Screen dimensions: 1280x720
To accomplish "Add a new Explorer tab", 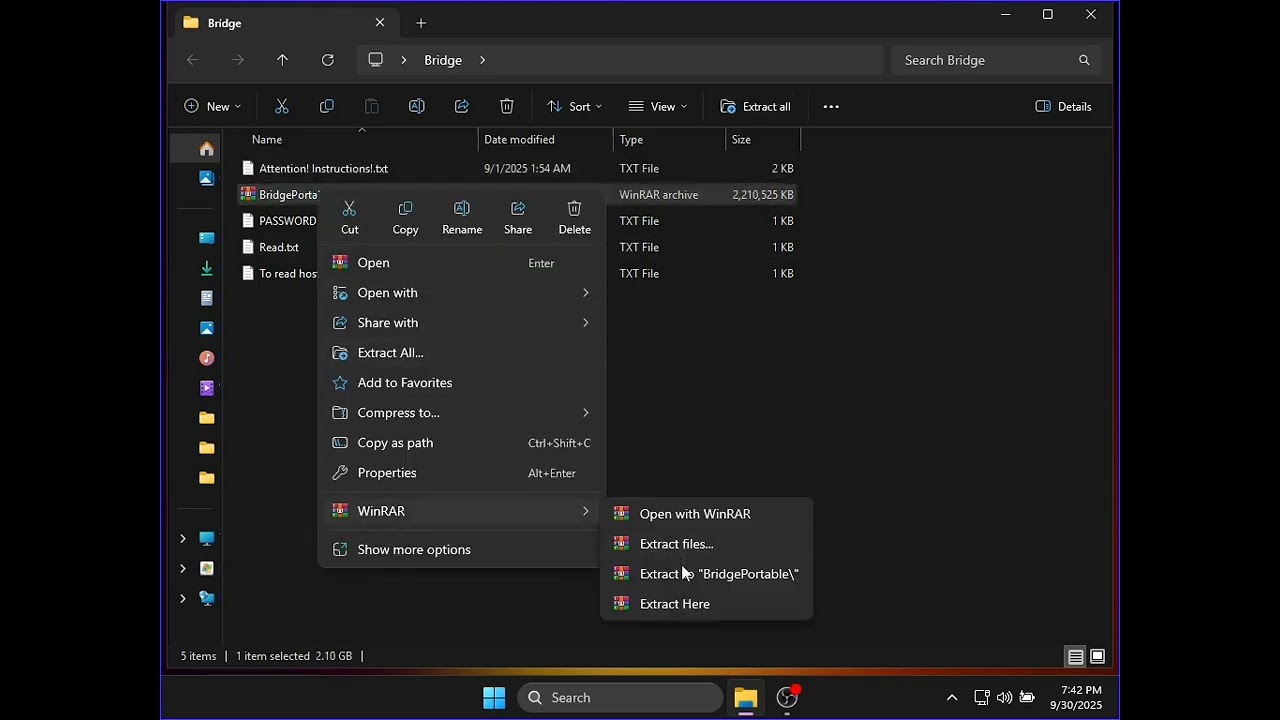I will point(421,23).
